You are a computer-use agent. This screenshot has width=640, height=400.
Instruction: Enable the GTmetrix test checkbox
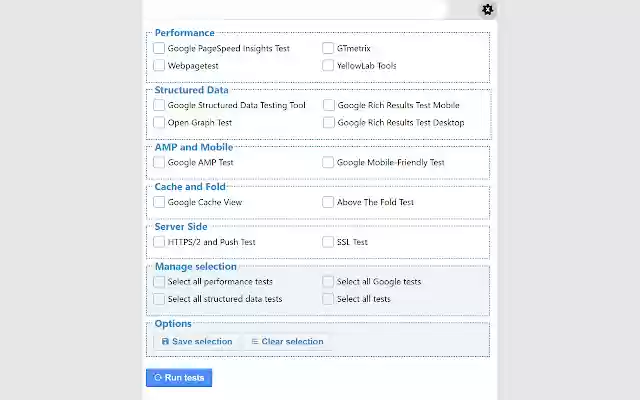click(x=328, y=48)
